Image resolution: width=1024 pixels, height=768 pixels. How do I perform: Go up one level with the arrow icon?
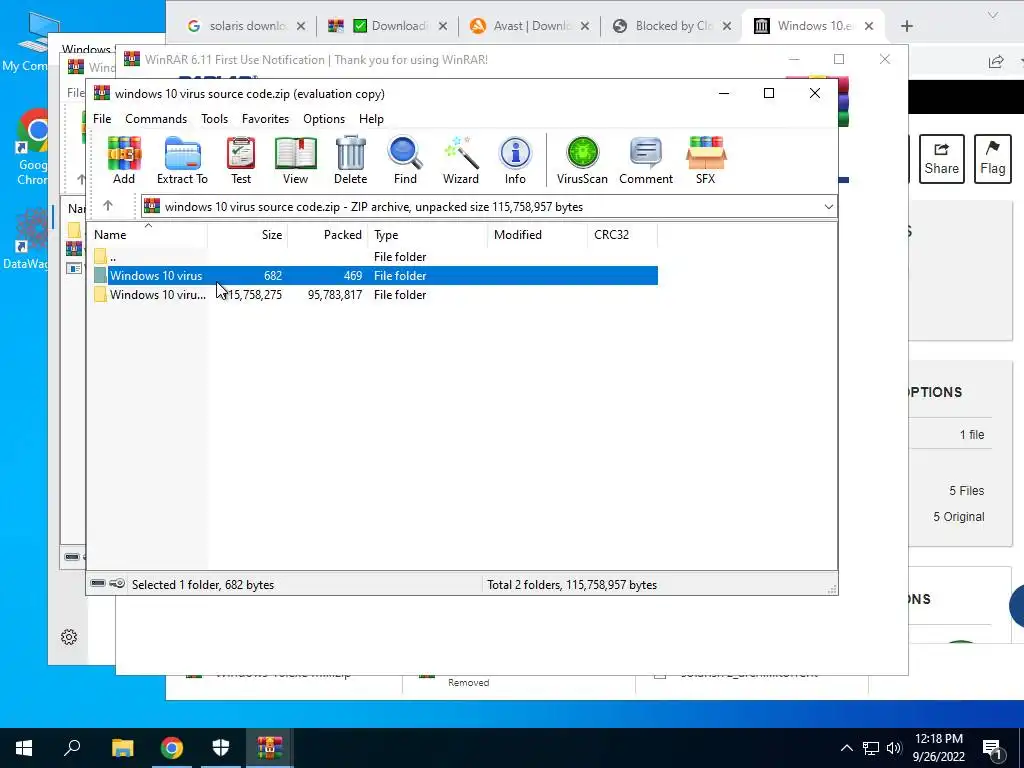coord(108,206)
